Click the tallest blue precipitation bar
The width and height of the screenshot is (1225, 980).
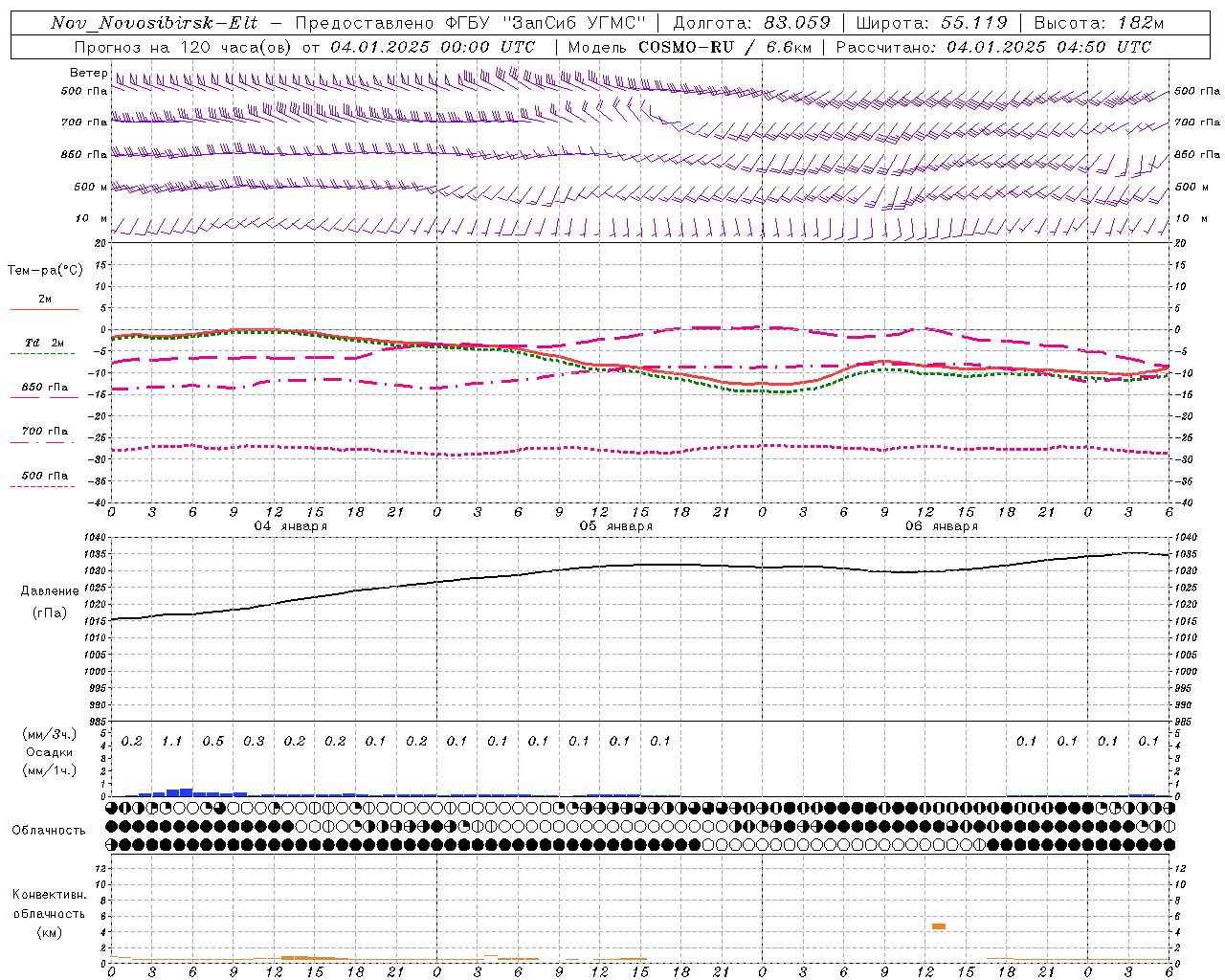click(x=186, y=792)
